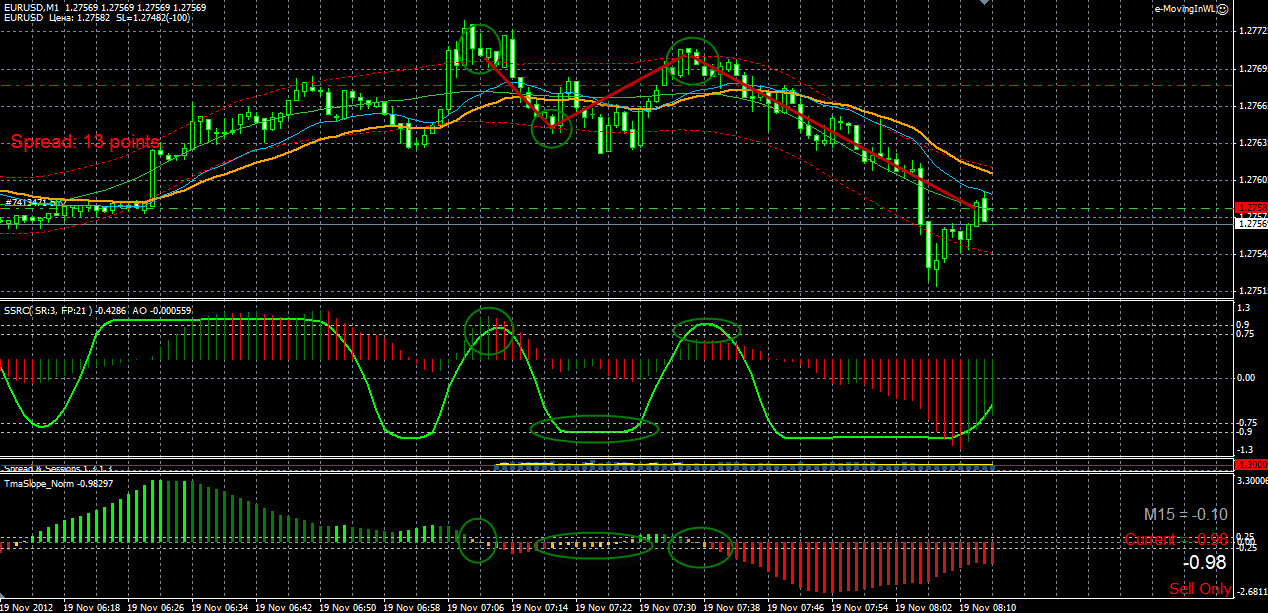Click the 3.3000 TmaSlope scale label
The width and height of the screenshot is (1268, 613).
pyautogui.click(x=1253, y=481)
